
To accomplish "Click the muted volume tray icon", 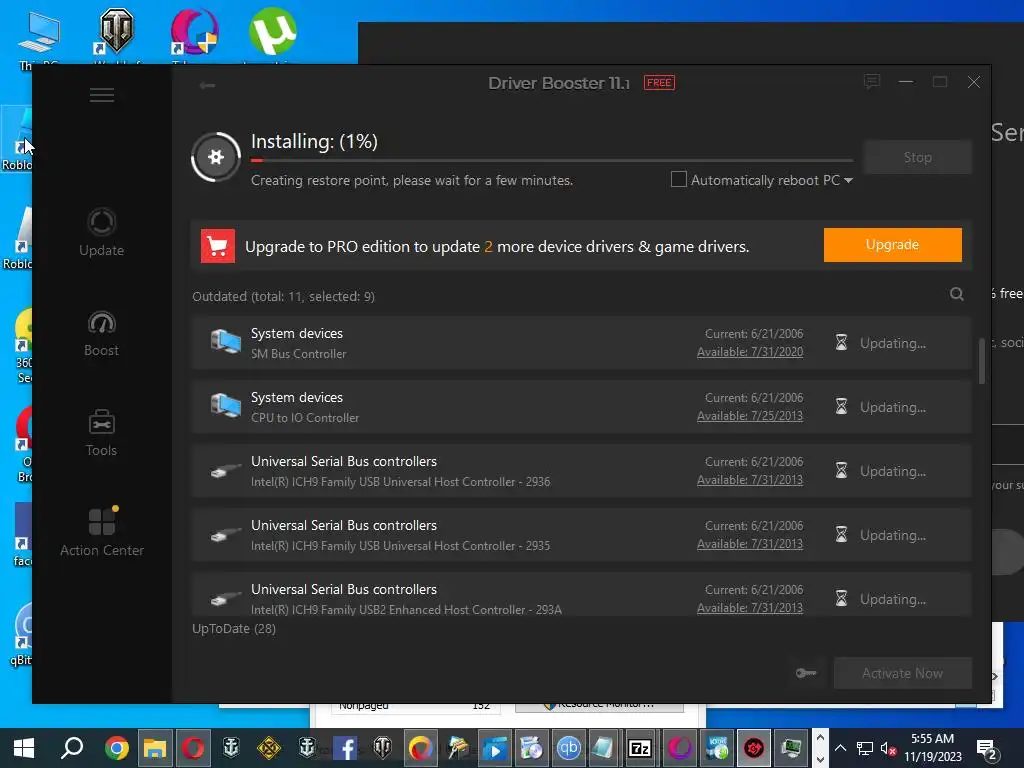I will point(888,748).
